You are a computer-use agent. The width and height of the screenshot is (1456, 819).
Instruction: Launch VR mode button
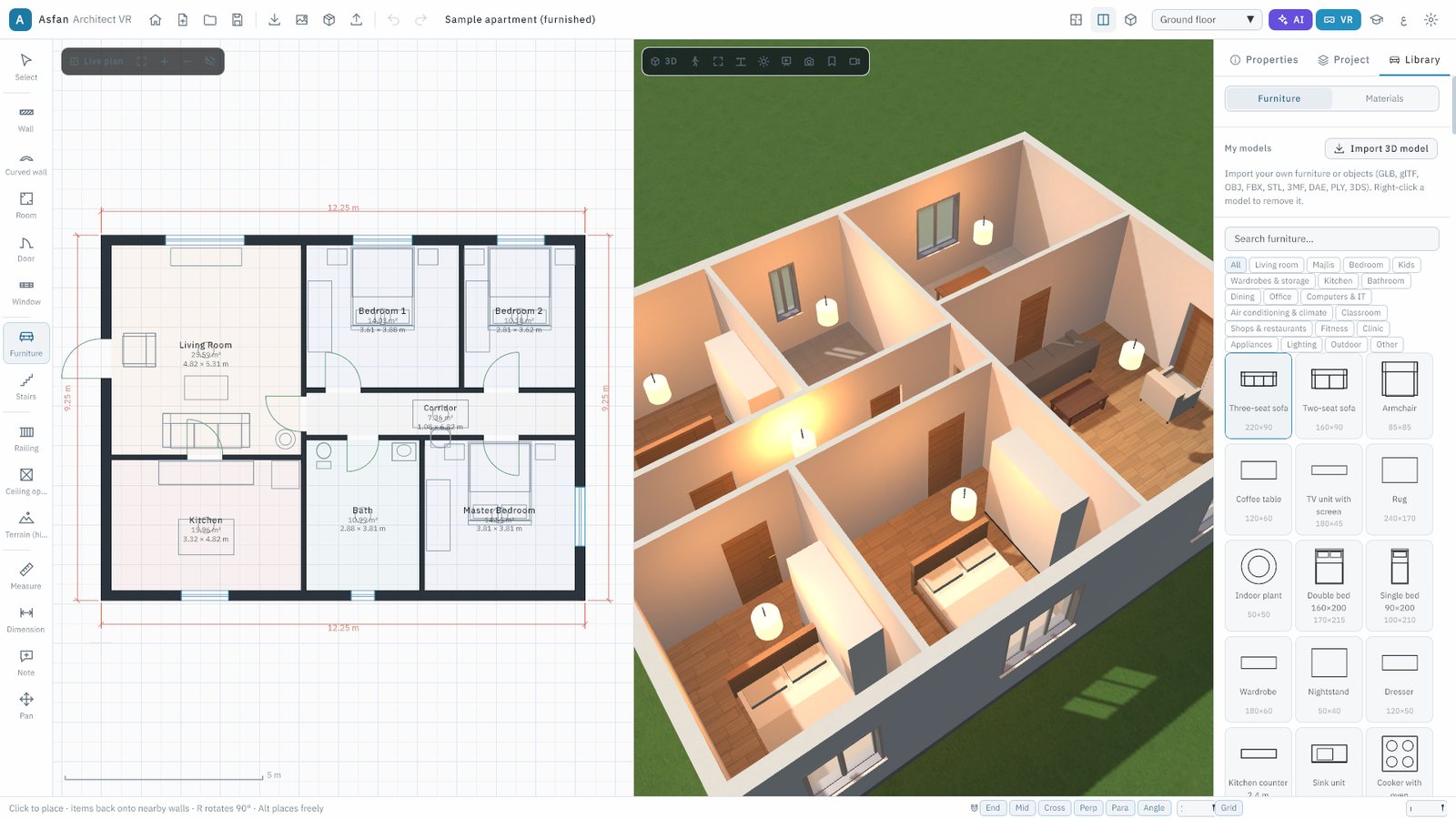(1338, 19)
